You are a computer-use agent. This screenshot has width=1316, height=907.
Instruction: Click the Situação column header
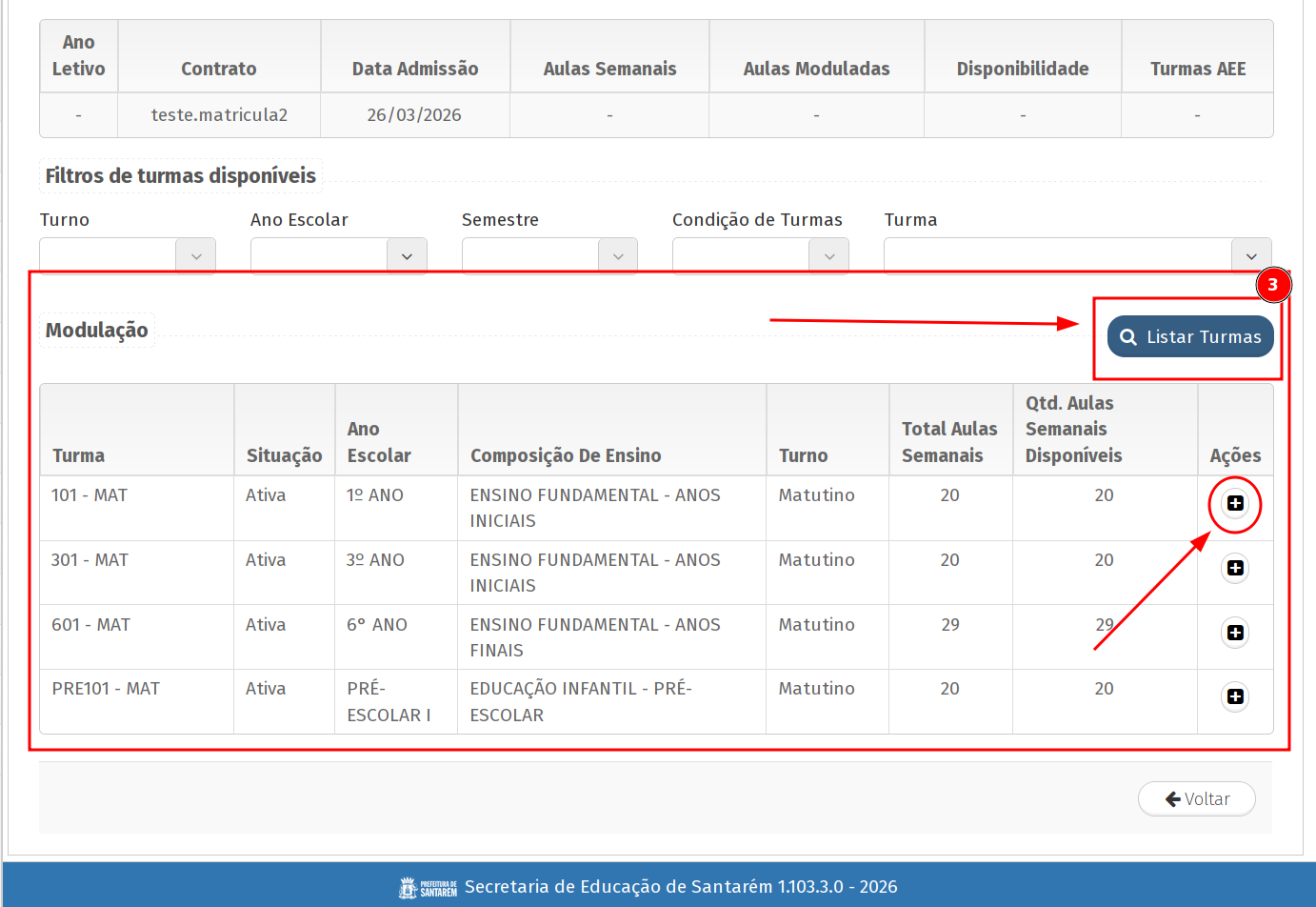click(284, 455)
